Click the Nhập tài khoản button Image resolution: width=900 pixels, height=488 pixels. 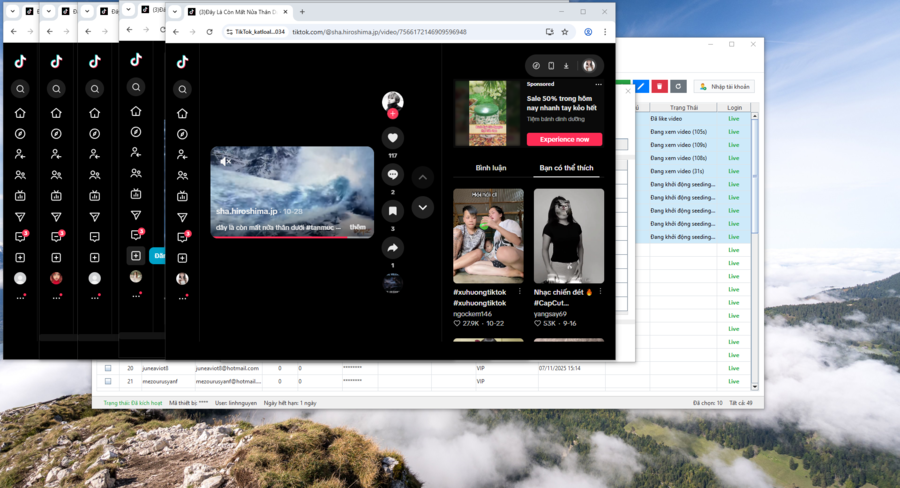[x=724, y=87]
